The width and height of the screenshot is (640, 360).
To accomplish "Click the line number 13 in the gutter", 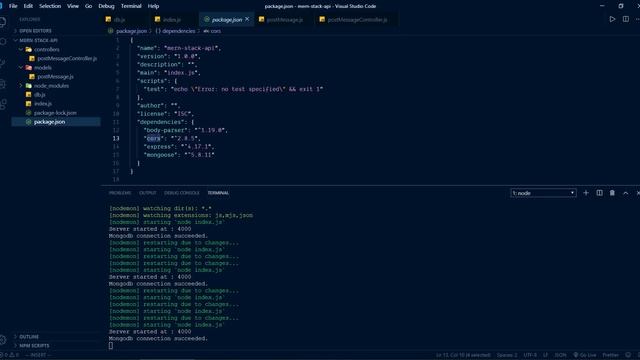I will pos(116,138).
